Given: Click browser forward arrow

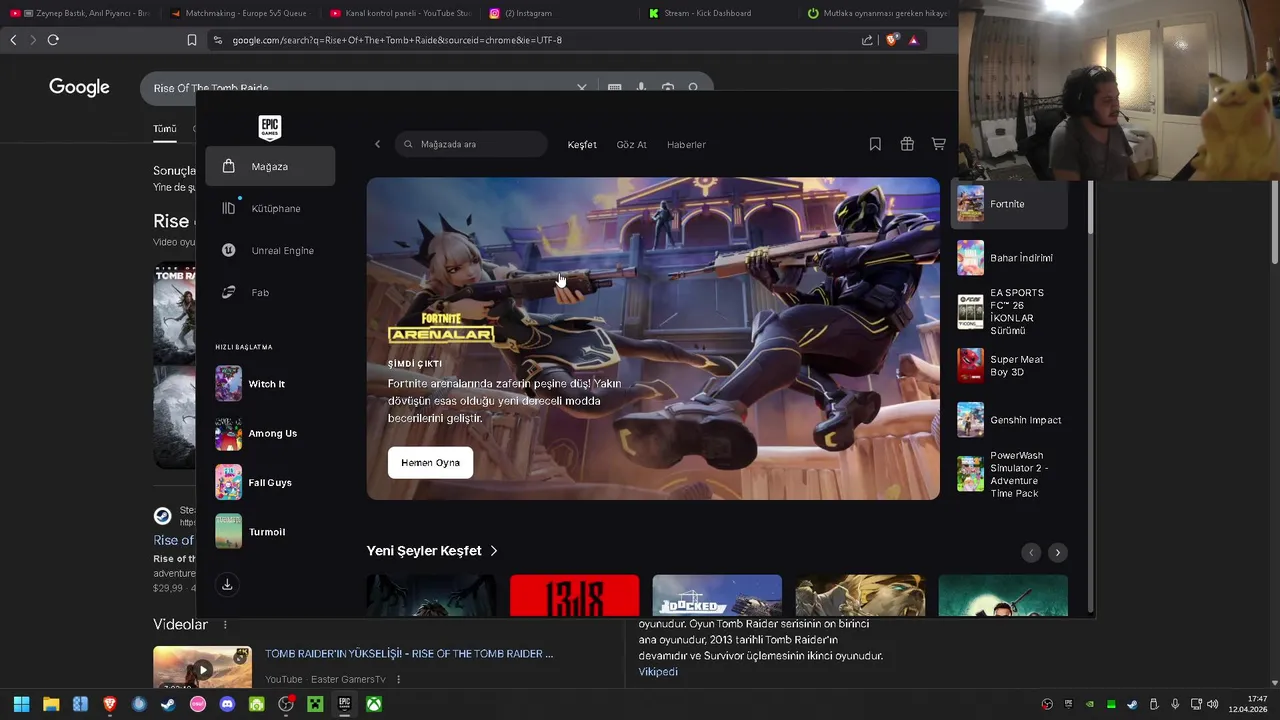Looking at the screenshot, I should tap(33, 40).
